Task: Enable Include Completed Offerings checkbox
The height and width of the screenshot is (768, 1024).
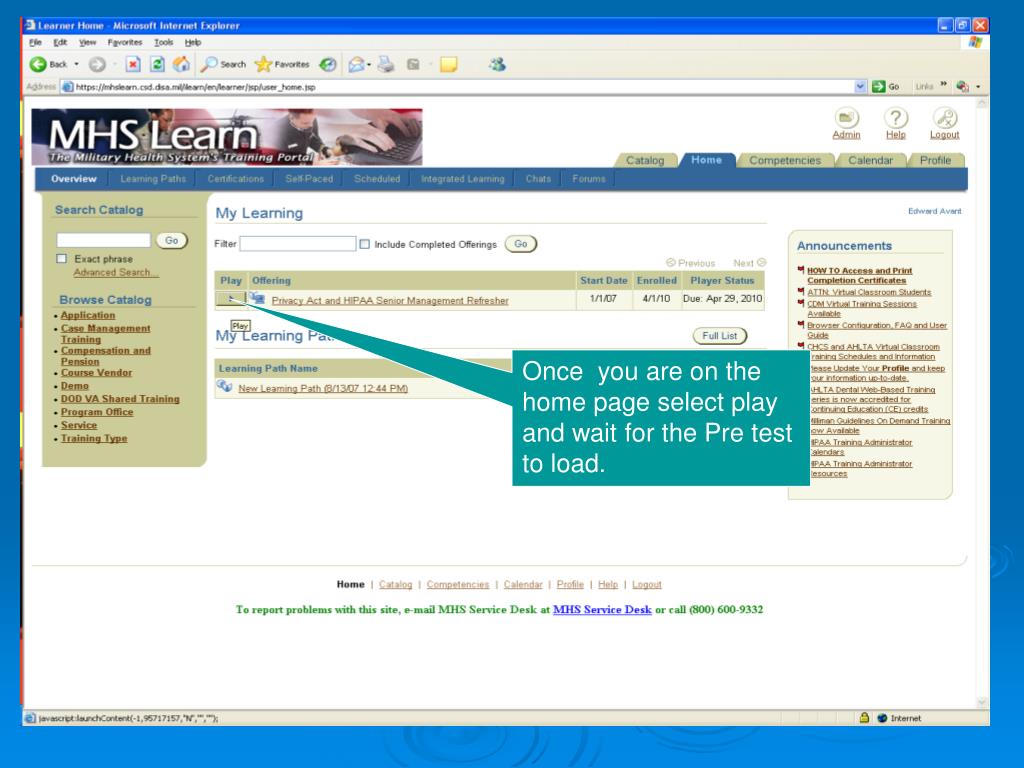Action: tap(364, 244)
